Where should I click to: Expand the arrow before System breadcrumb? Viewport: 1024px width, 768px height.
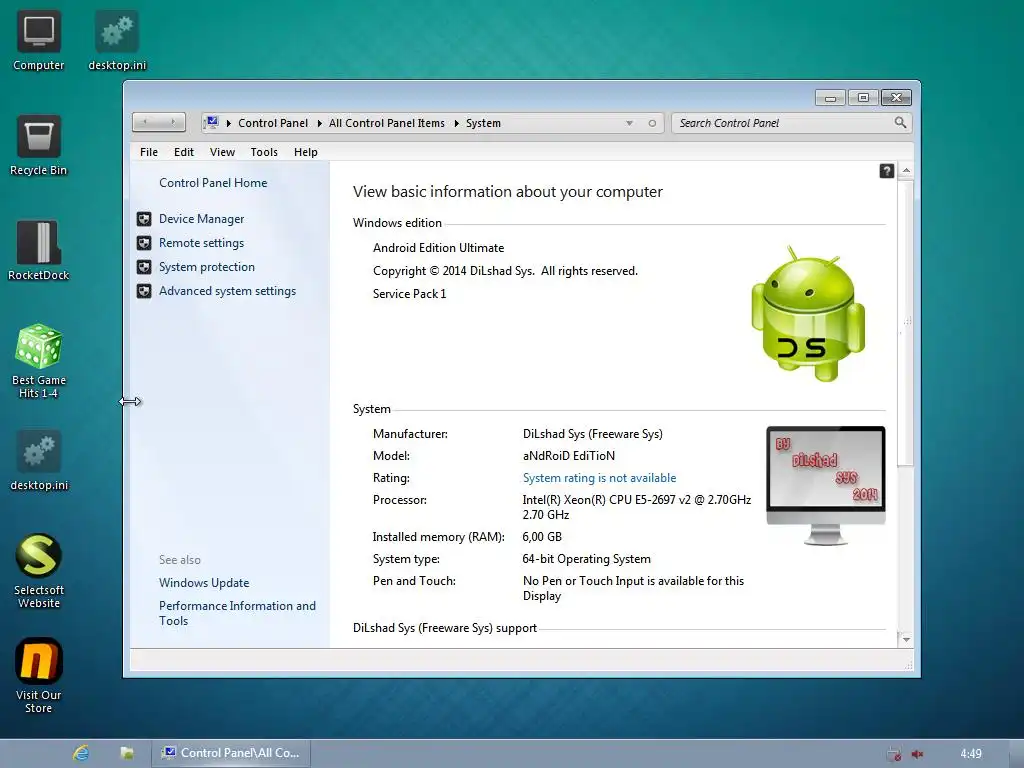click(456, 123)
